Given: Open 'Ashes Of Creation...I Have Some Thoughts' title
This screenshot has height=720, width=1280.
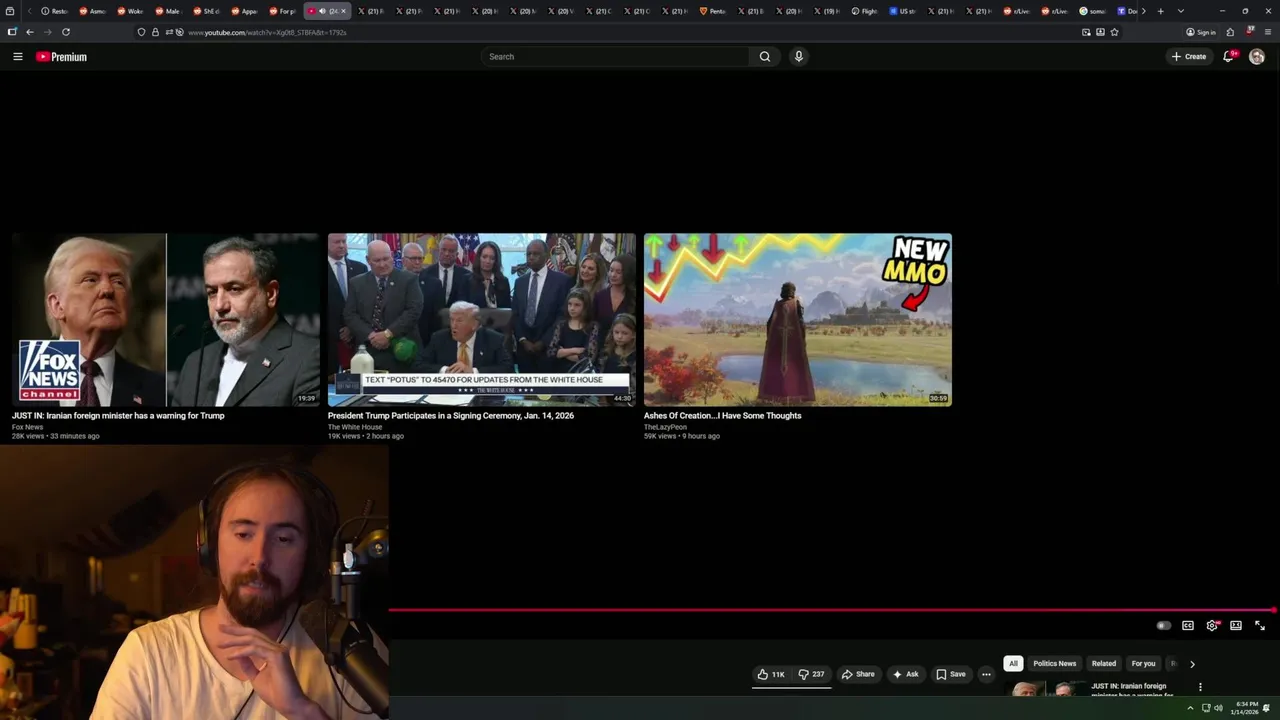Looking at the screenshot, I should [x=722, y=416].
